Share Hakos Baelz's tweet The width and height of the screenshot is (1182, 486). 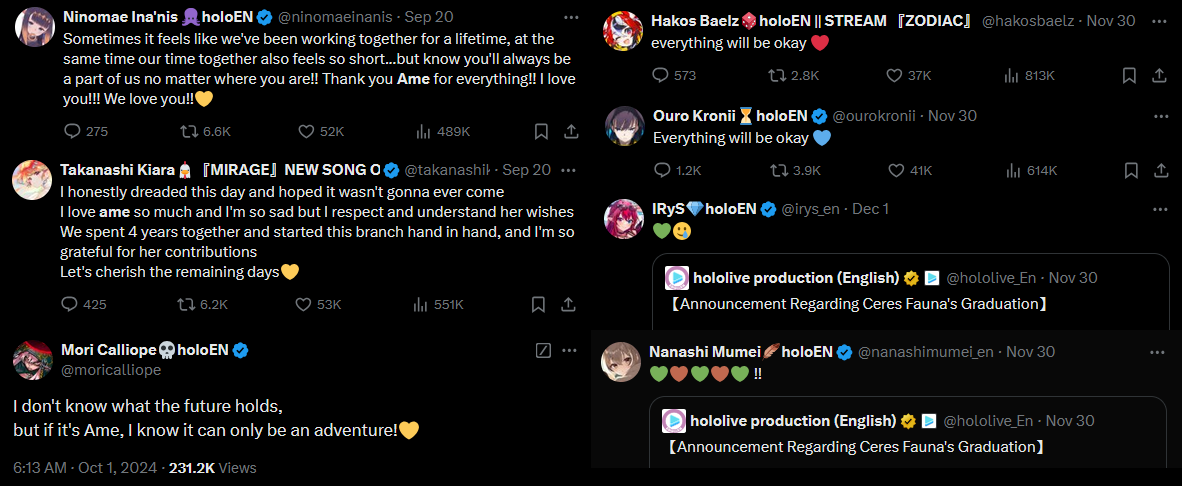1159,75
